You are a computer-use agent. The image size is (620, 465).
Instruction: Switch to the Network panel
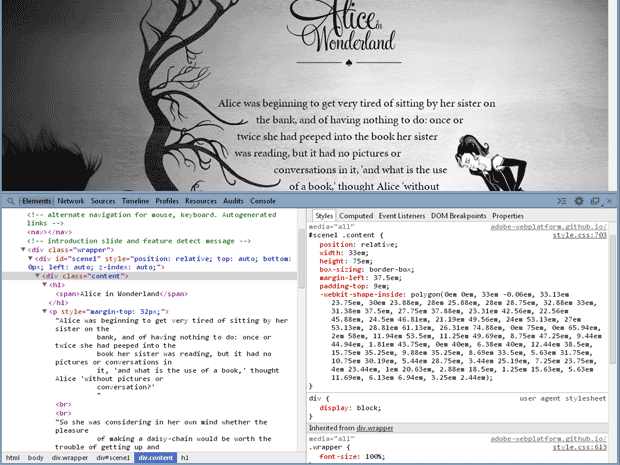pyautogui.click(x=71, y=201)
